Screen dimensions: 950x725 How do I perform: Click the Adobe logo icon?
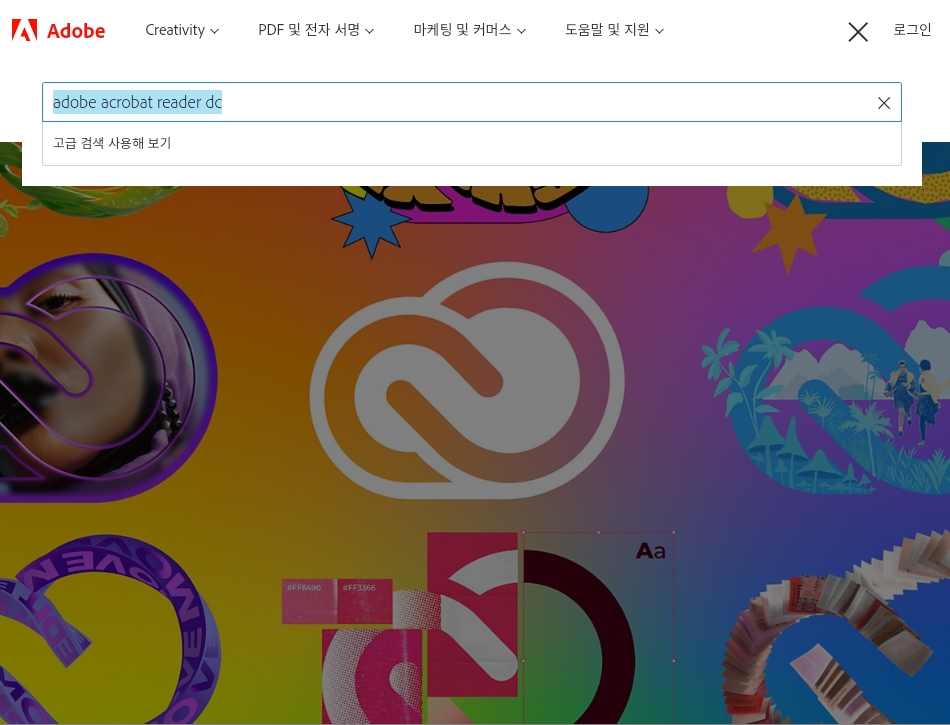click(24, 30)
